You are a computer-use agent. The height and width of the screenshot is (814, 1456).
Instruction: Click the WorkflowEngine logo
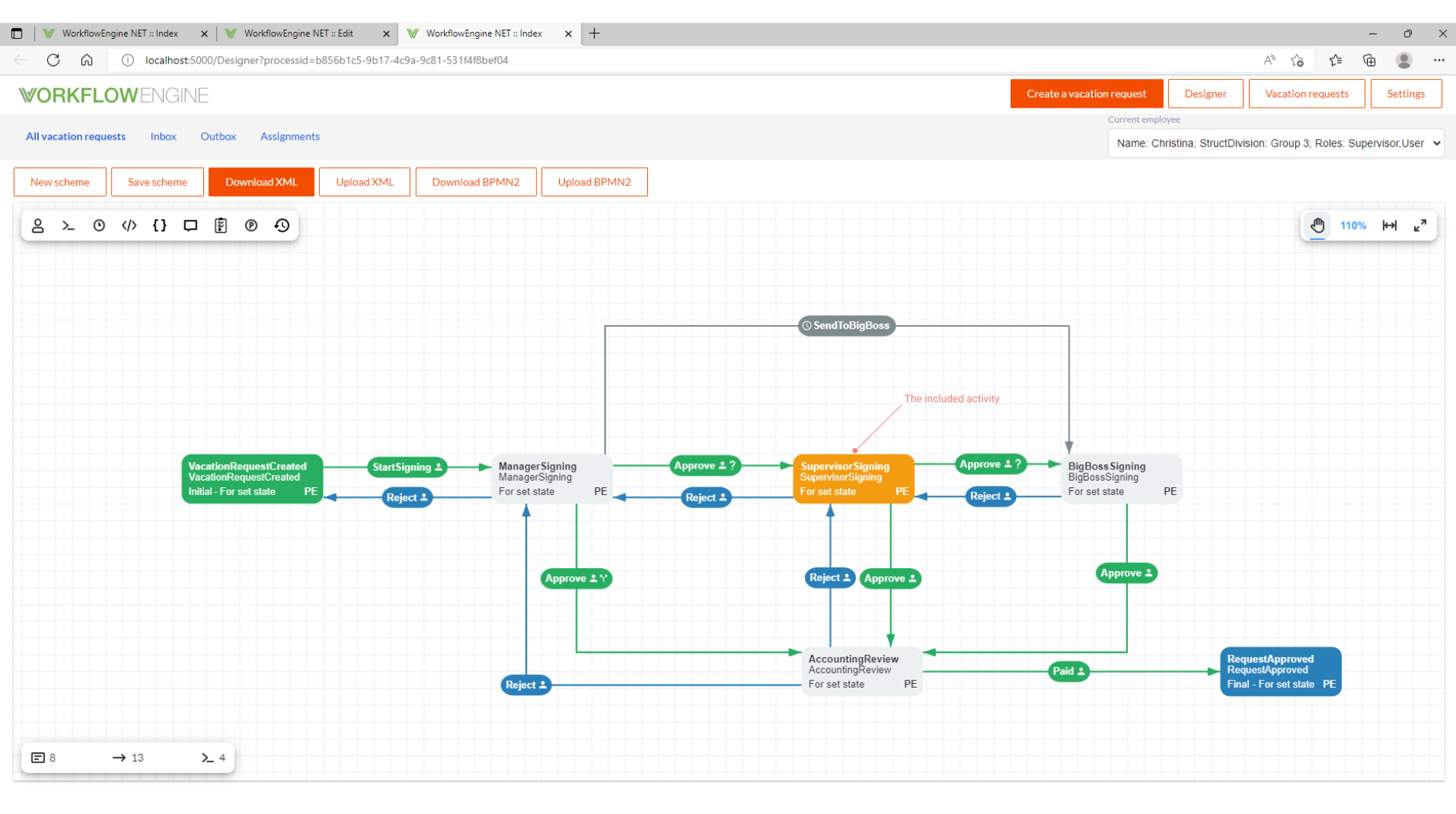114,95
